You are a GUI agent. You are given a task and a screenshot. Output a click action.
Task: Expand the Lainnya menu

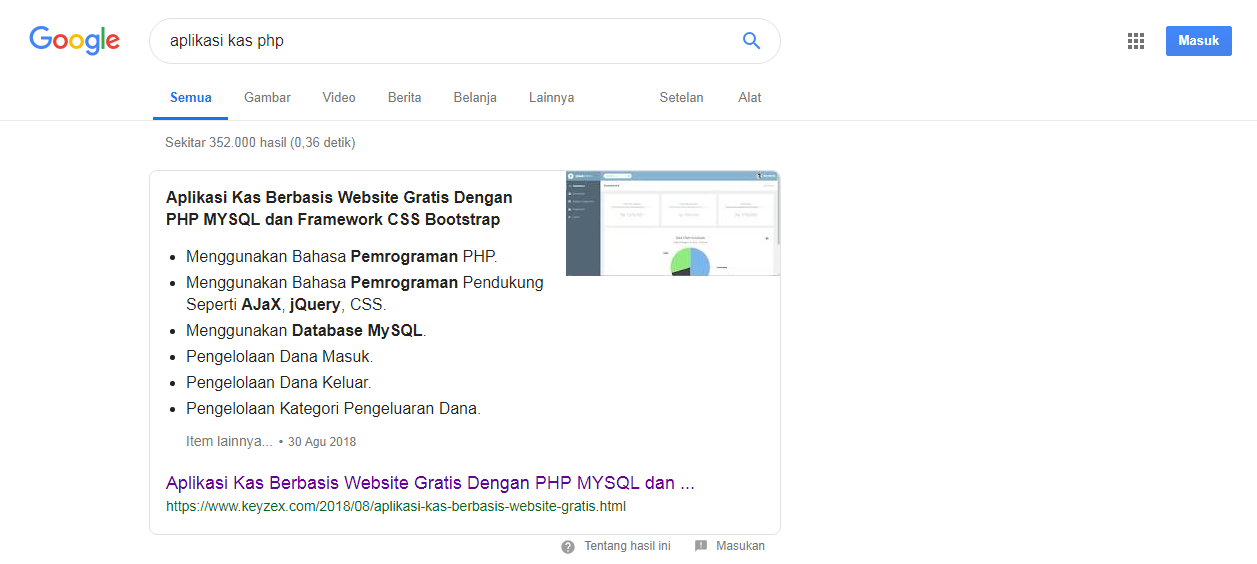(552, 98)
